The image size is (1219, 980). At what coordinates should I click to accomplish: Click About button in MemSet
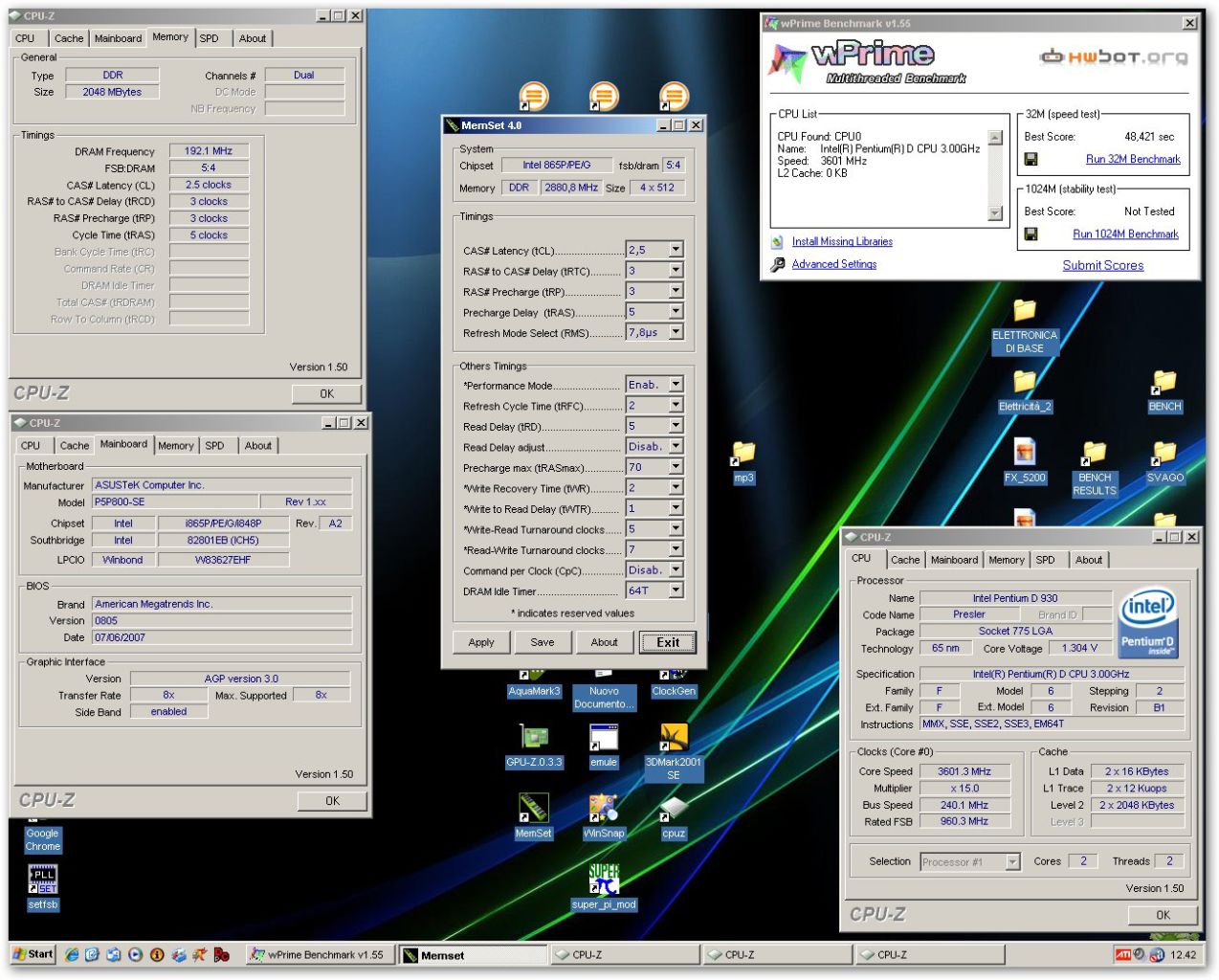(605, 642)
